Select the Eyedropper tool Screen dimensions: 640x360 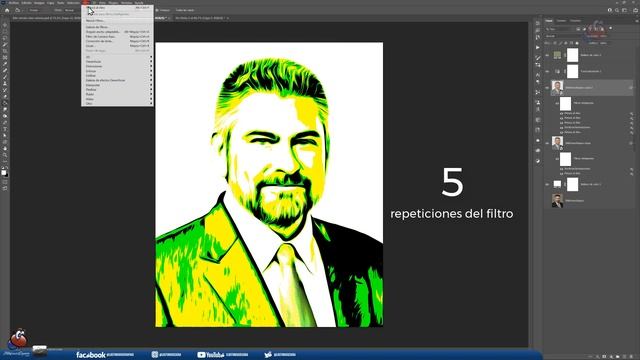[5, 64]
